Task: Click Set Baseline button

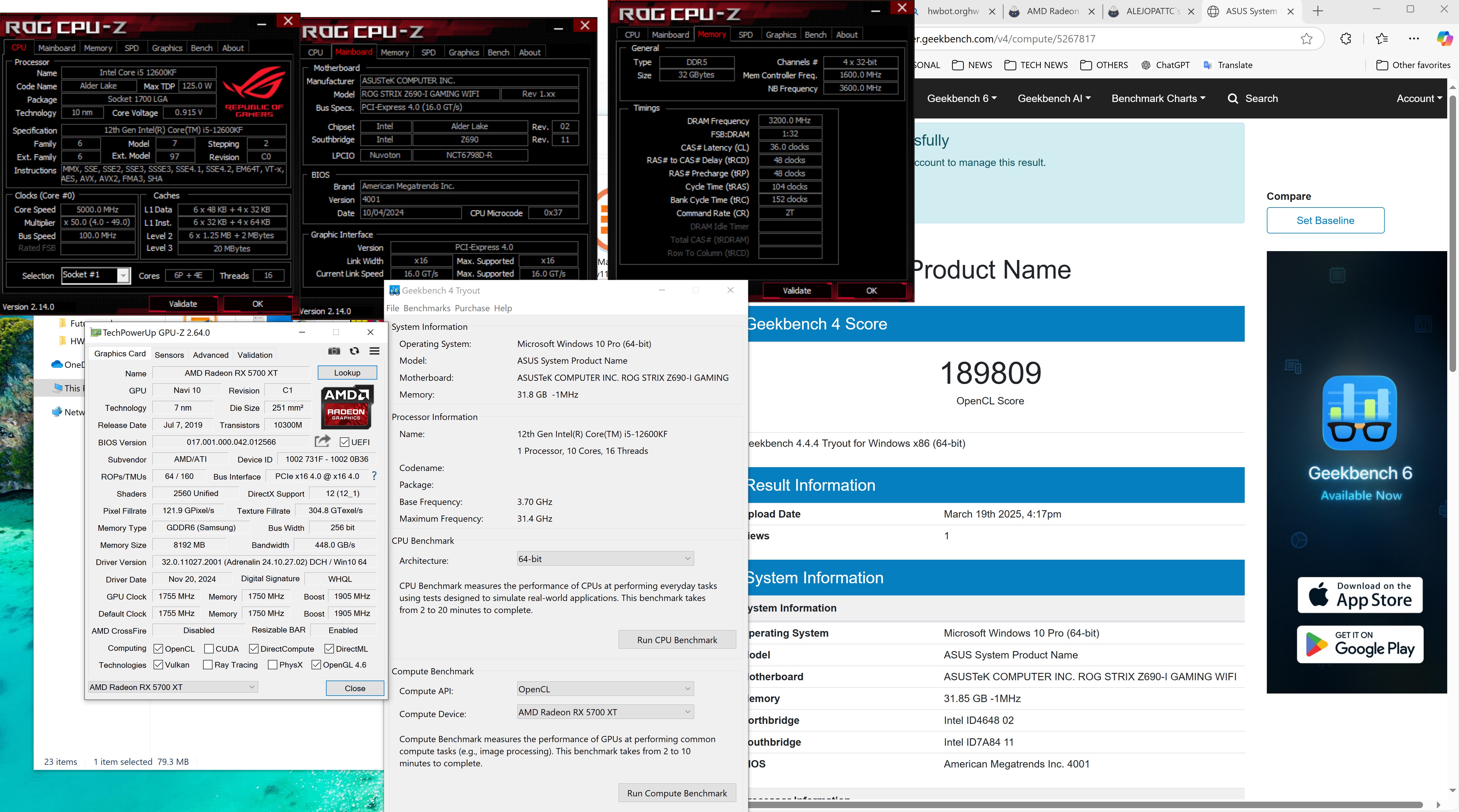Action: (x=1325, y=220)
